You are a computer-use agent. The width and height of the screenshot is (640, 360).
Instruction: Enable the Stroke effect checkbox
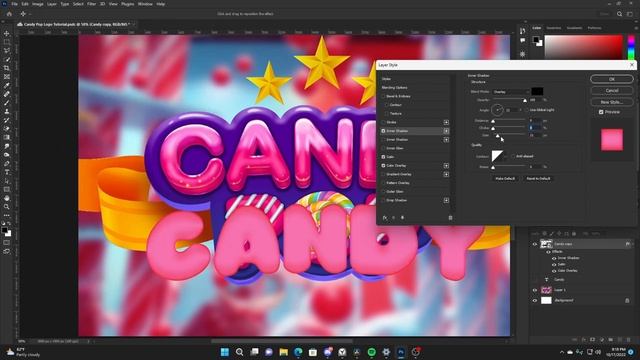pyautogui.click(x=383, y=122)
